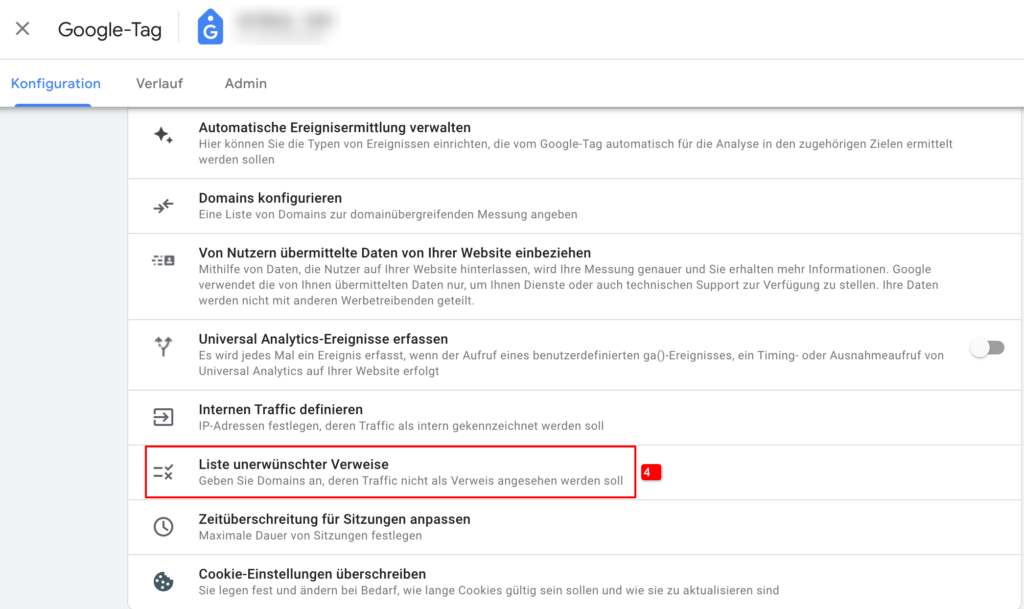Click the sparkle icon for automatic event detection
This screenshot has height=609, width=1024.
(163, 135)
